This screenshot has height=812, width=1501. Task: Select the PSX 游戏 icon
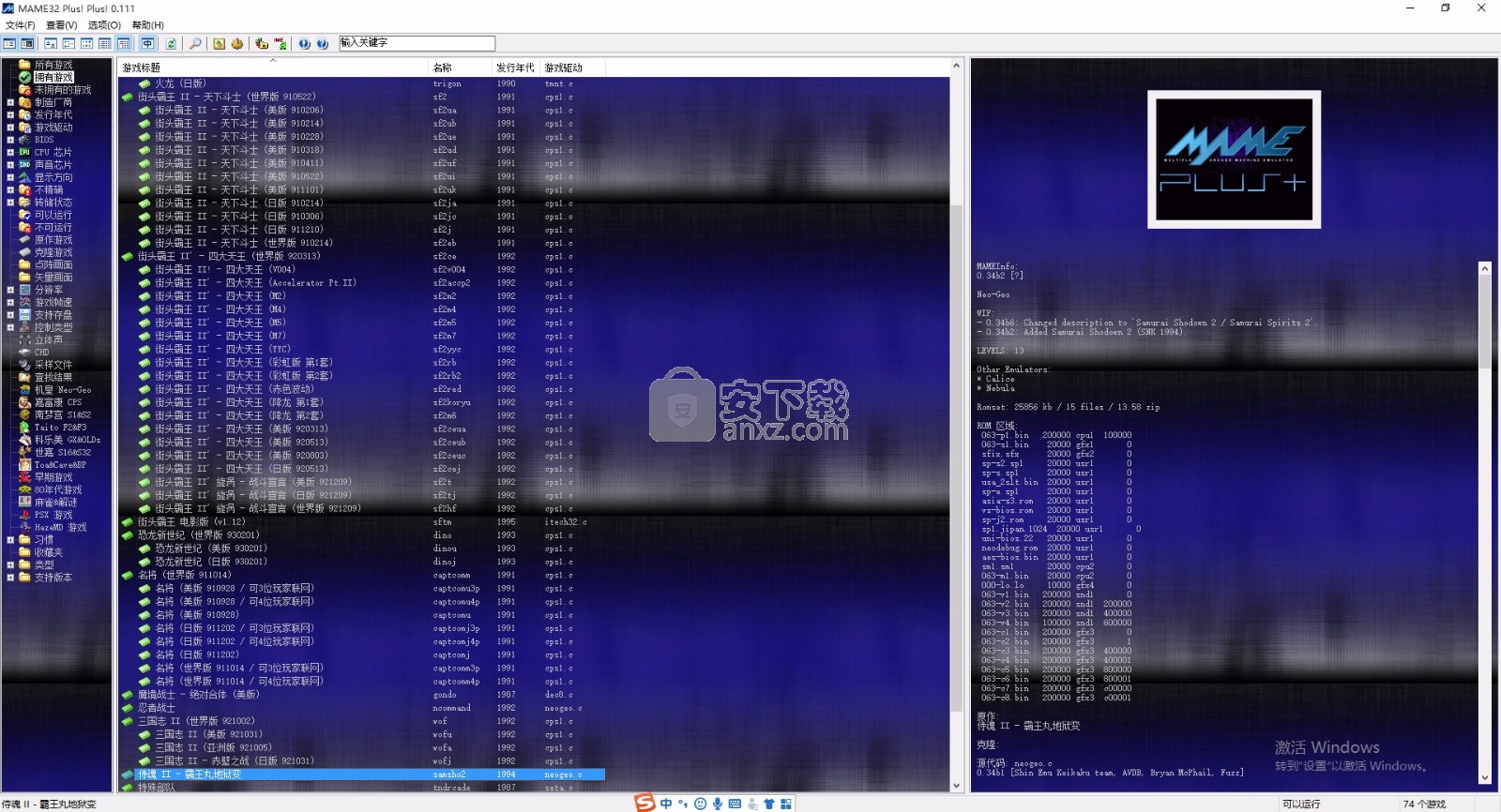(x=25, y=515)
